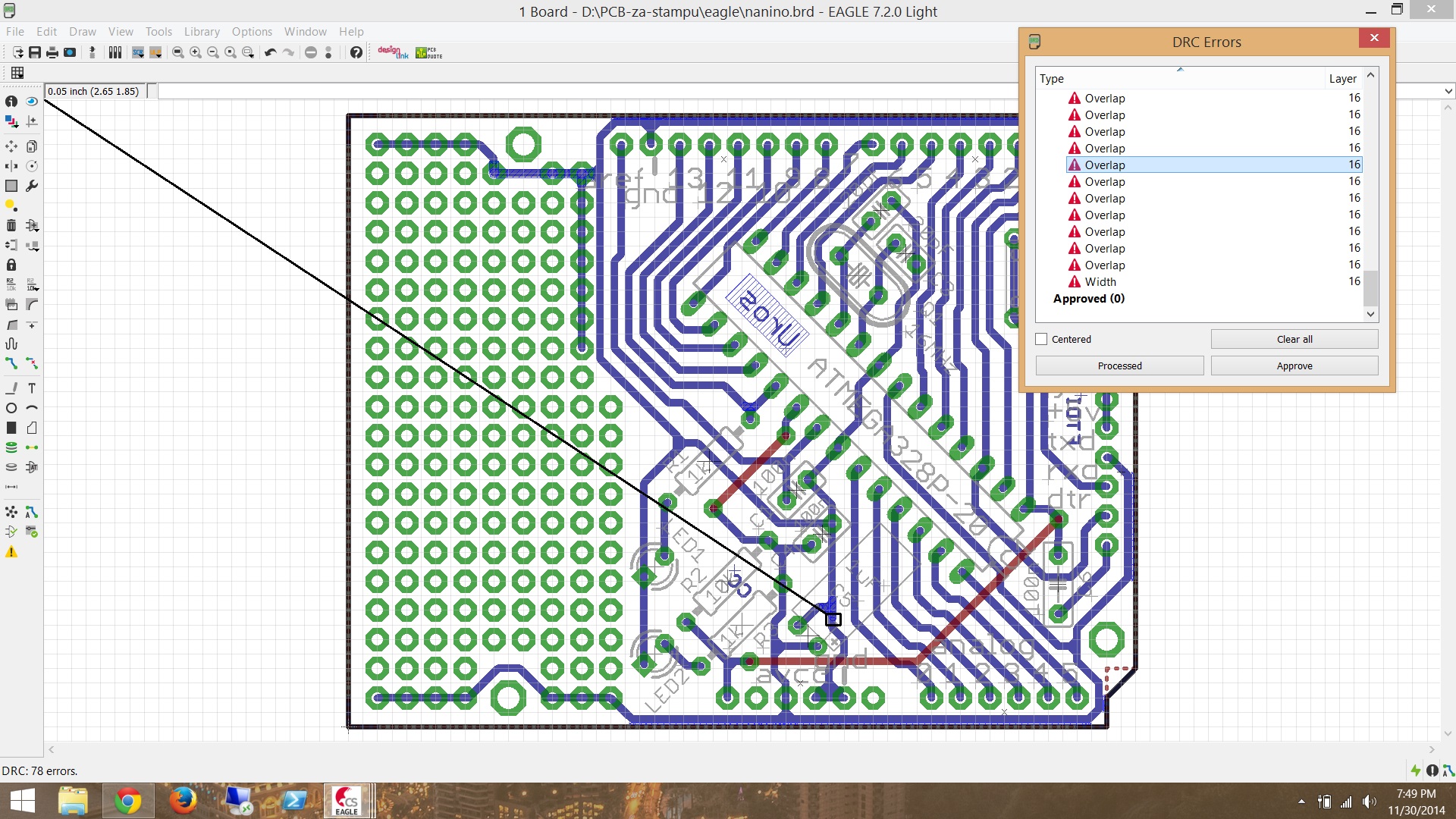Select the Route Airwire tool icon
This screenshot has width=1456, height=819.
coord(11,363)
